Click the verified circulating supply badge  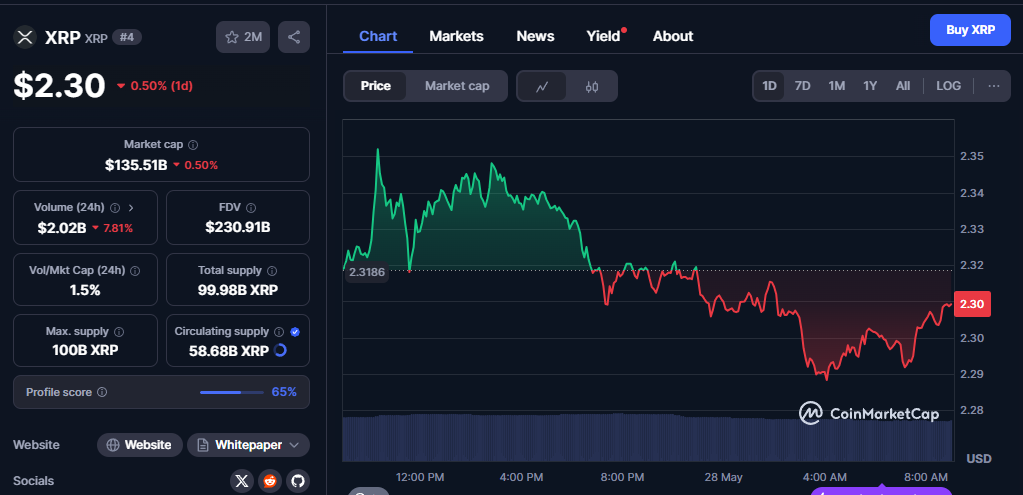pos(295,331)
